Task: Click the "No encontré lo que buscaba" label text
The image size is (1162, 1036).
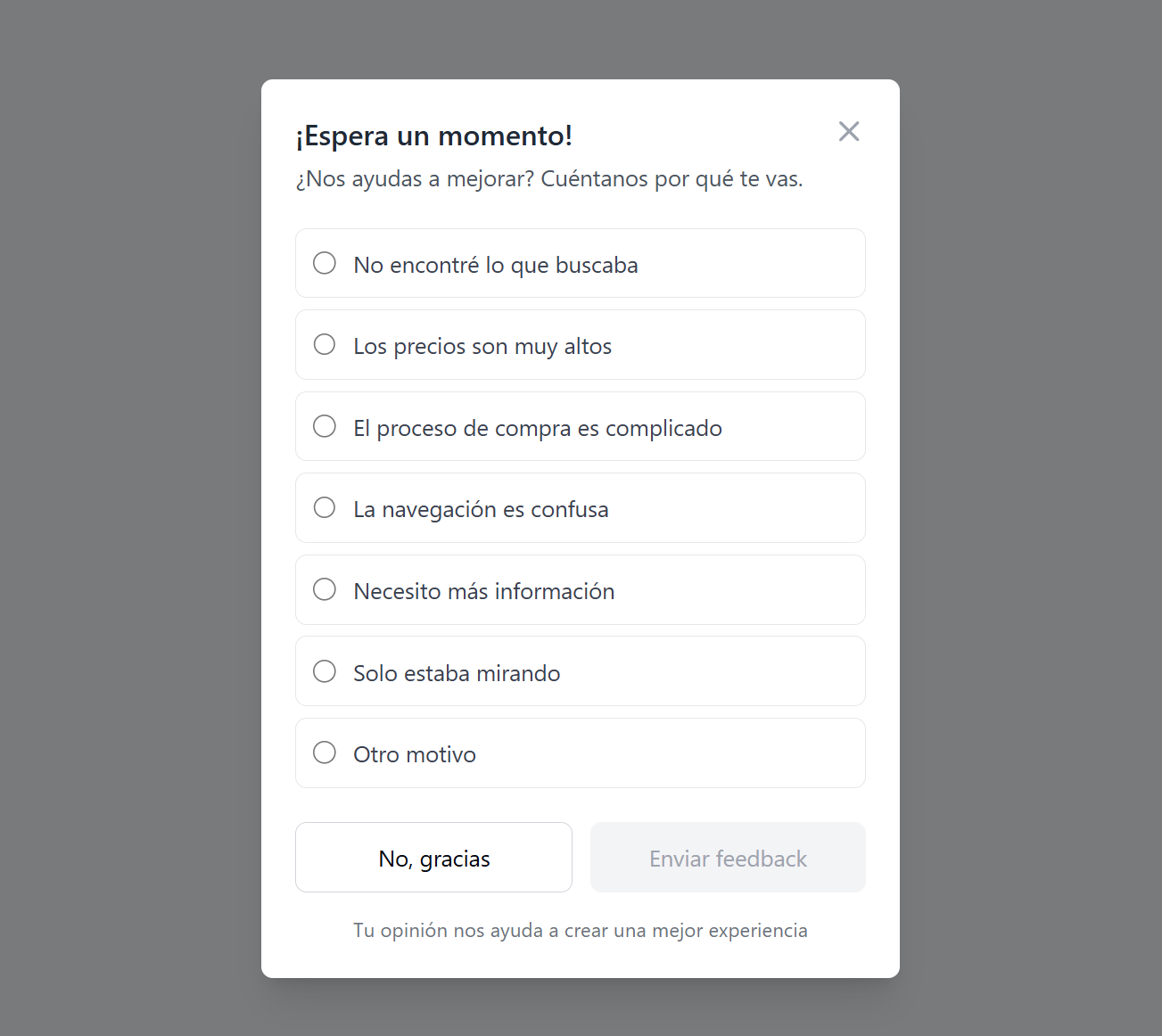Action: (x=495, y=265)
